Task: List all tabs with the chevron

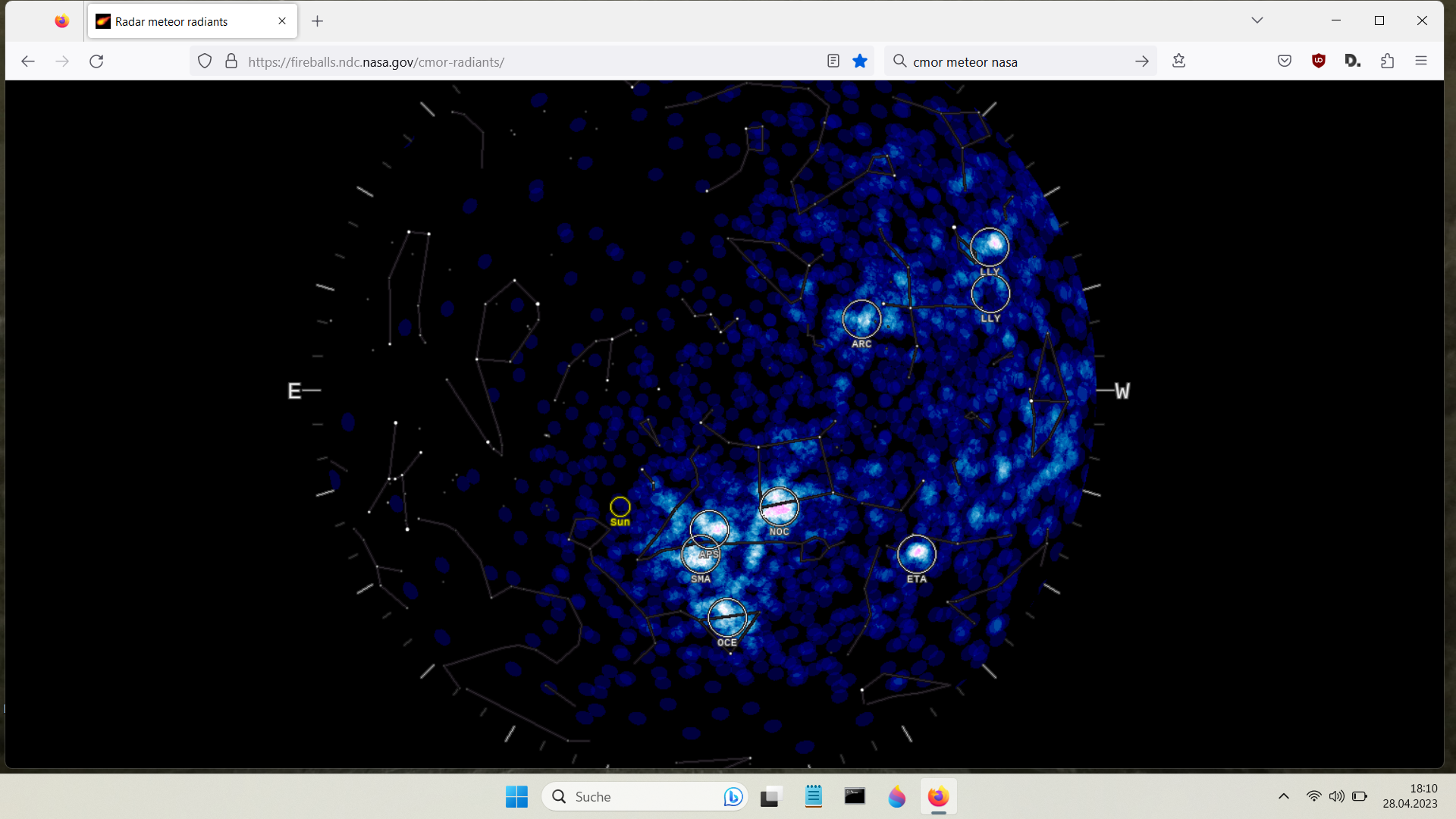Action: pyautogui.click(x=1257, y=20)
